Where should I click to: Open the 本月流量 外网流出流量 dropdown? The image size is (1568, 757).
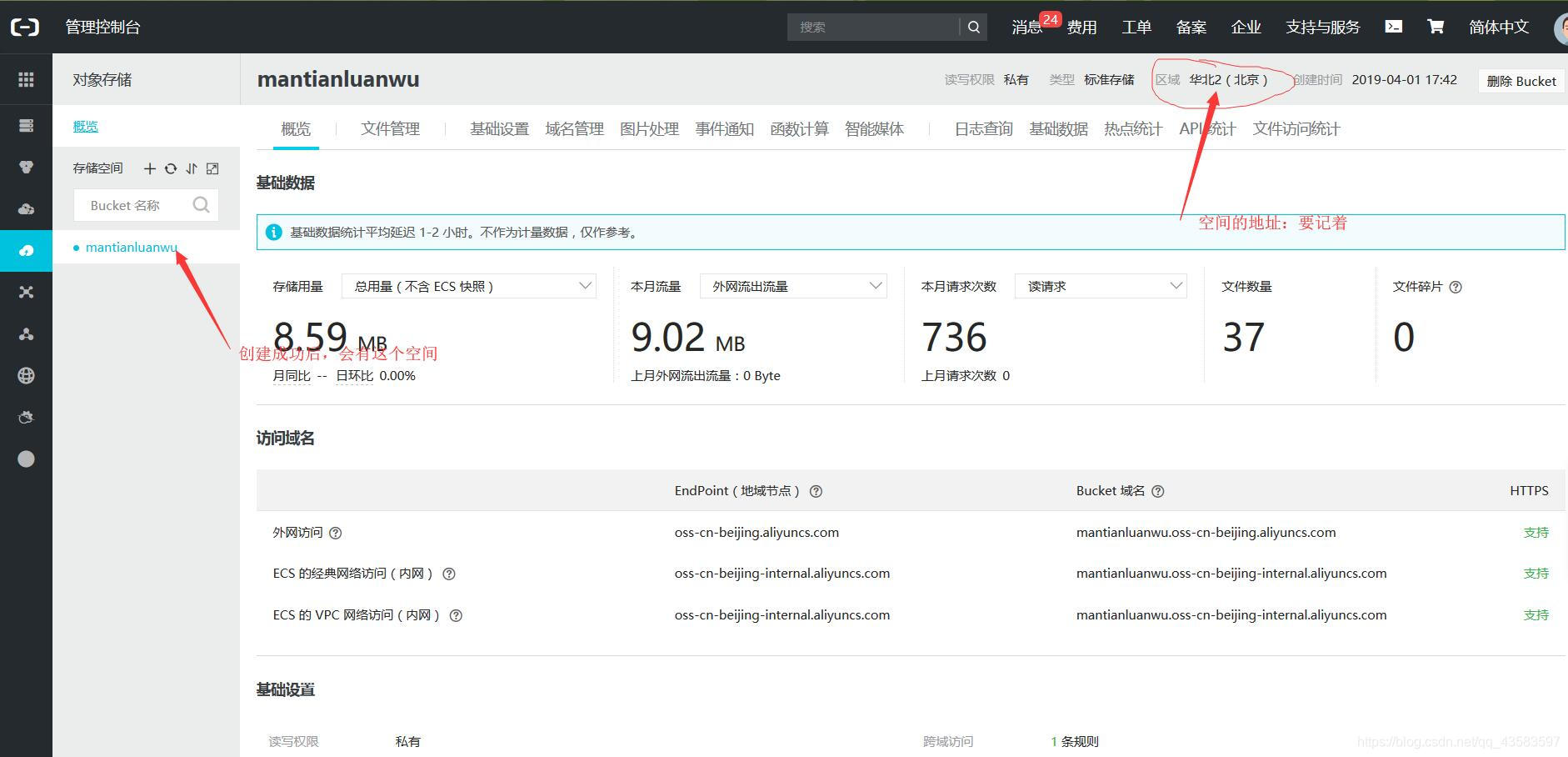(793, 286)
